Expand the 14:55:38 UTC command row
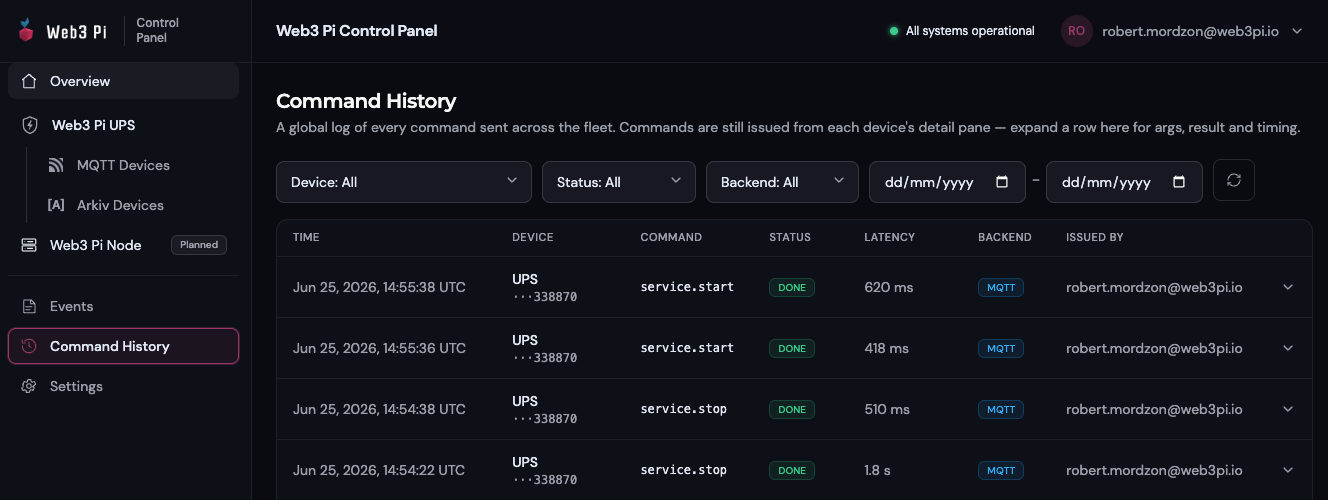The height and width of the screenshot is (500, 1328). coord(1288,287)
